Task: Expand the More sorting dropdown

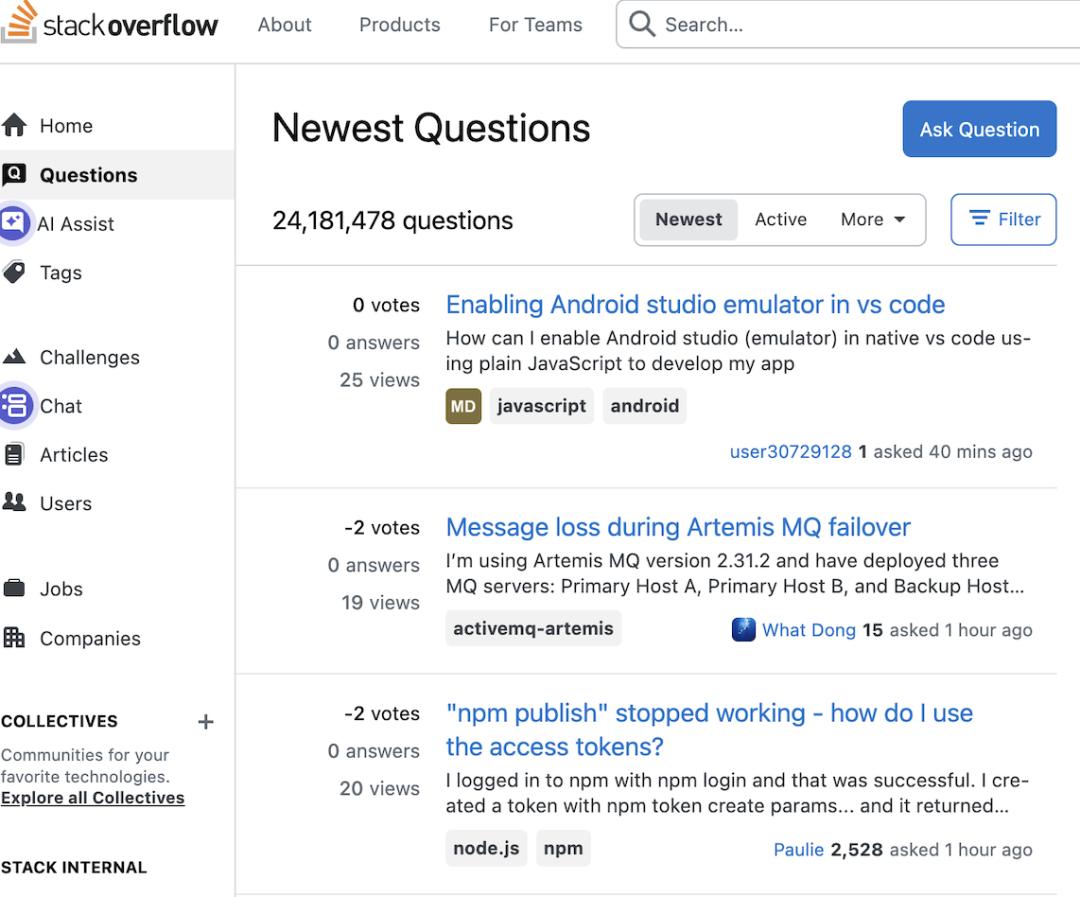Action: coord(872,219)
